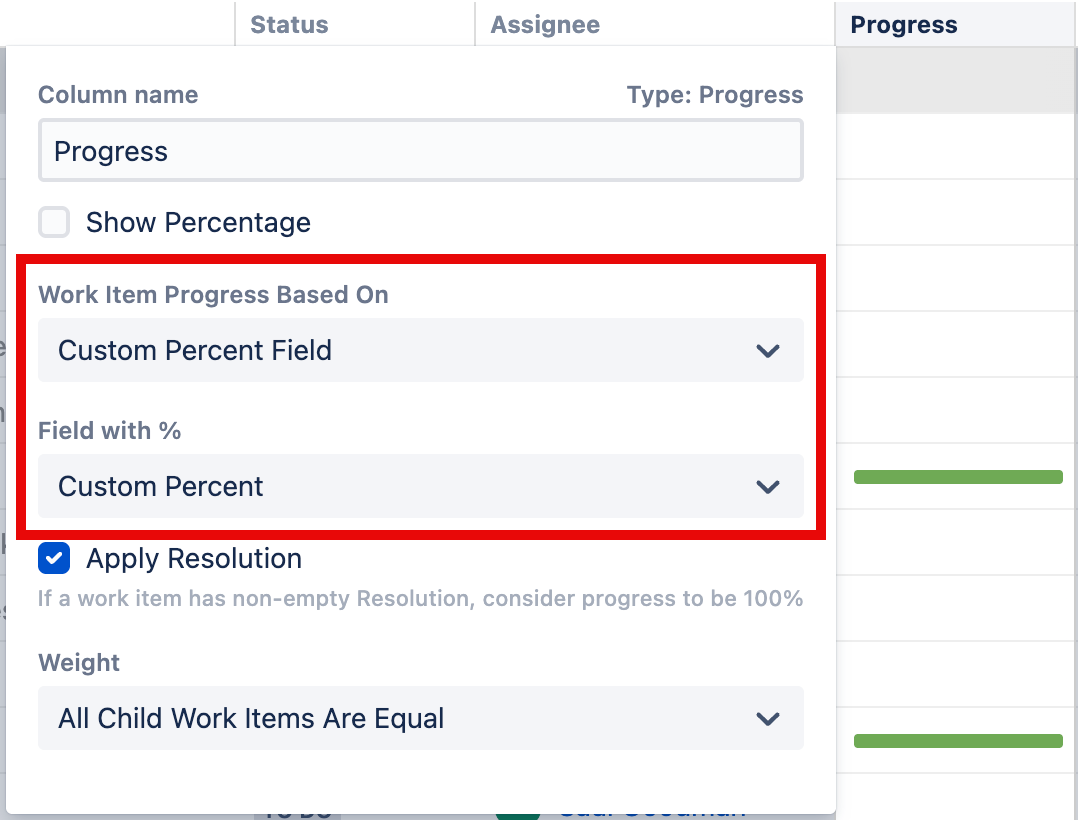The width and height of the screenshot is (1078, 820).
Task: Click the Progress column header
Action: pos(903,24)
